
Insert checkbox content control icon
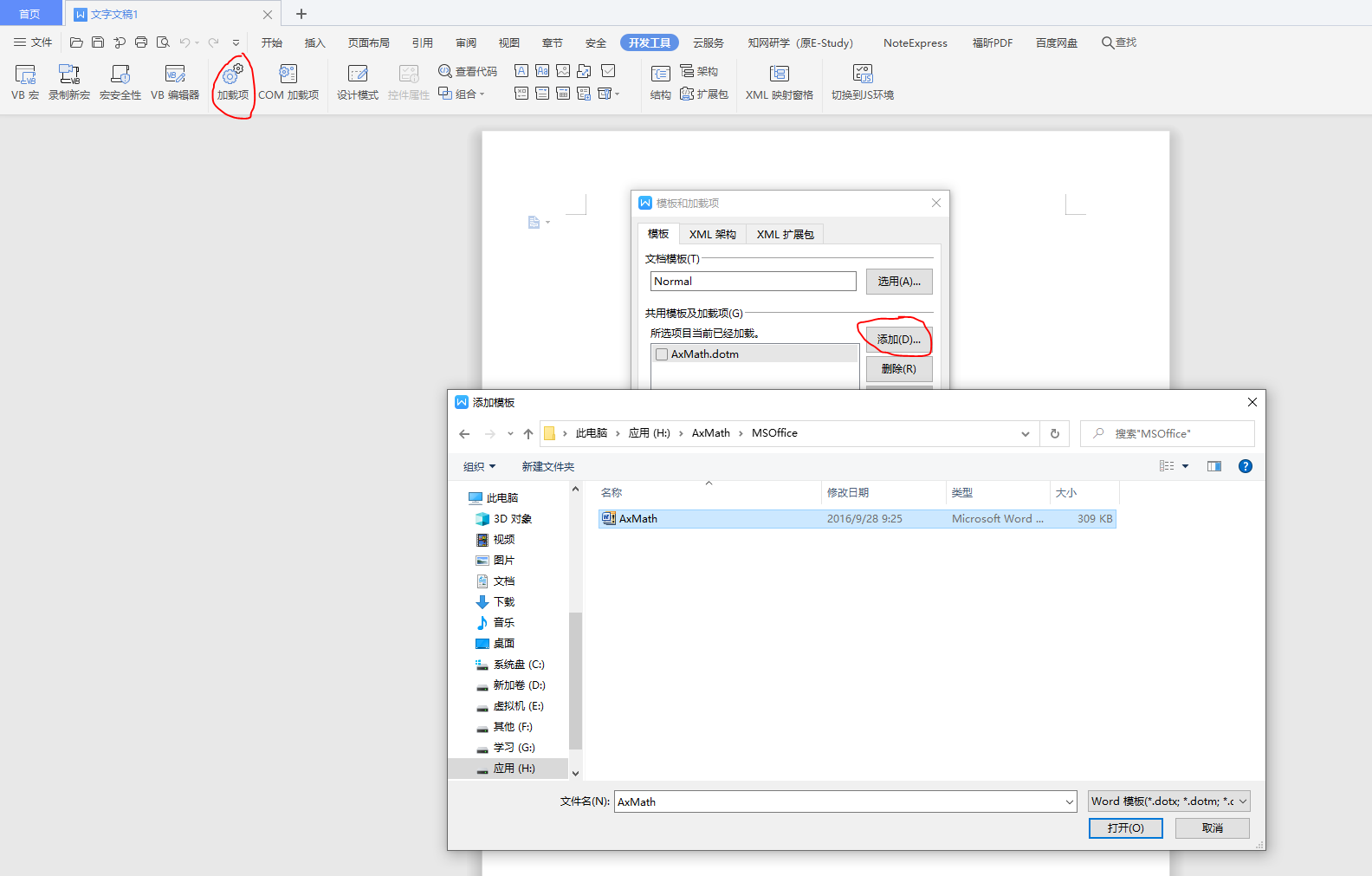[608, 71]
